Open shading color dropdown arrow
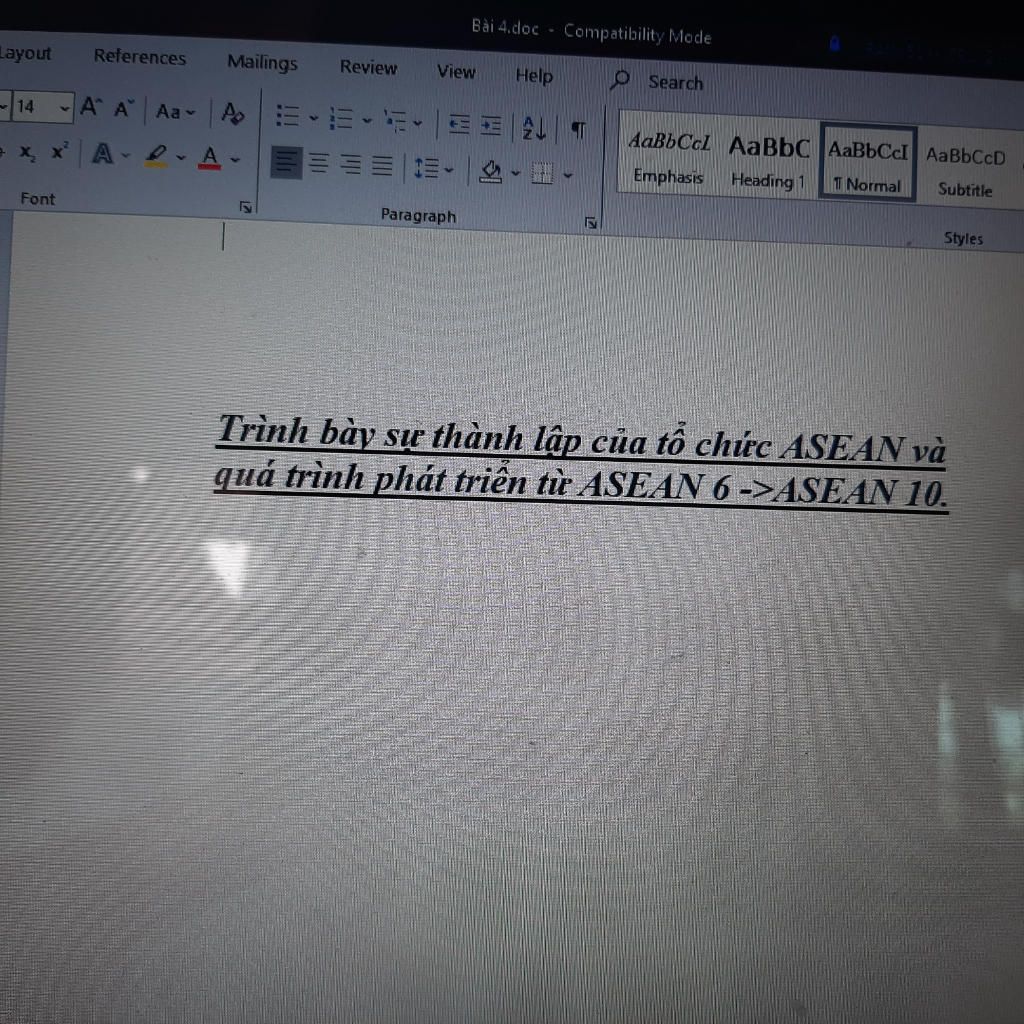This screenshot has height=1024, width=1024. click(x=515, y=173)
